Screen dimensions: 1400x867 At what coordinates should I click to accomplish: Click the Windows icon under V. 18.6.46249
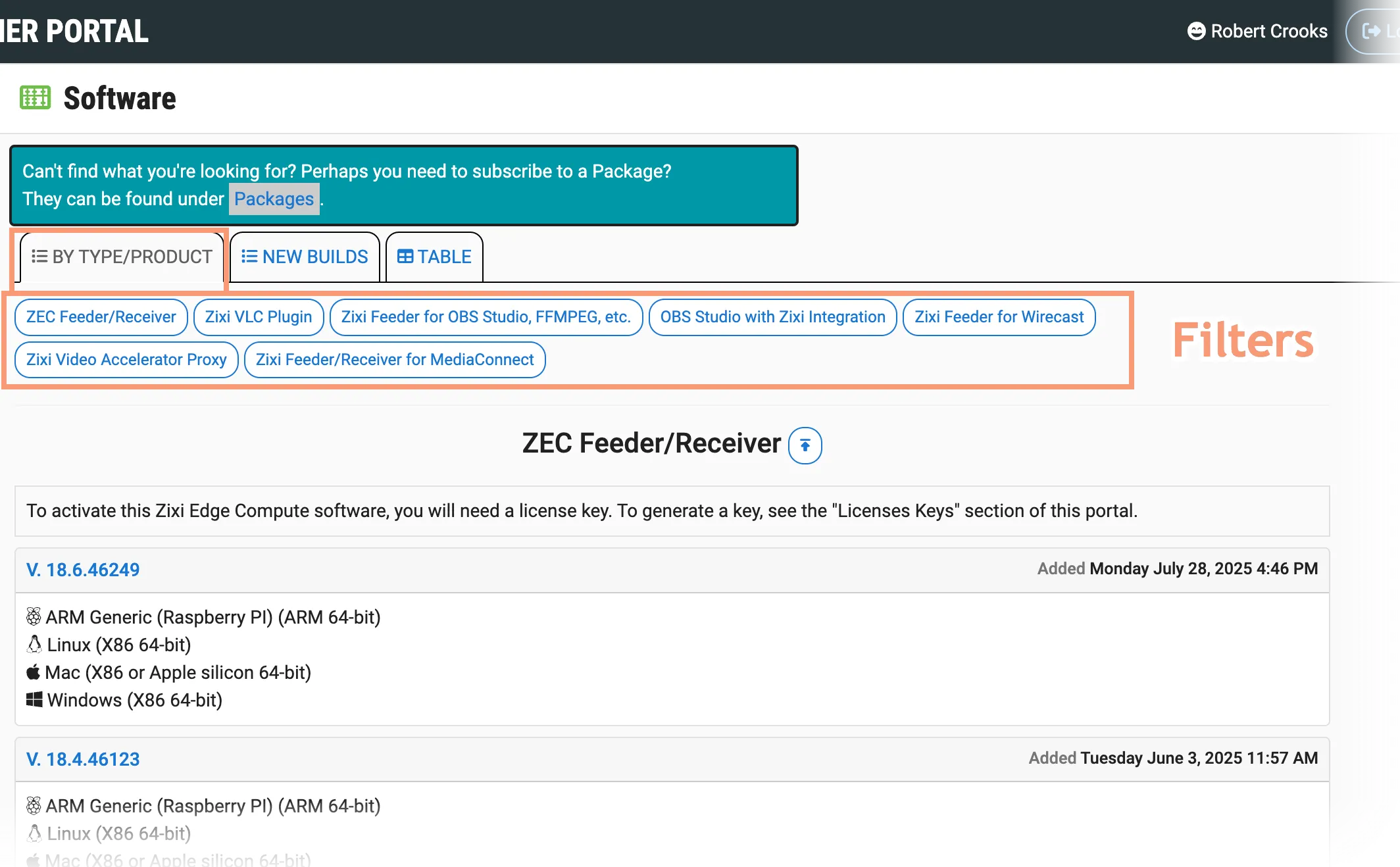pyautogui.click(x=34, y=699)
